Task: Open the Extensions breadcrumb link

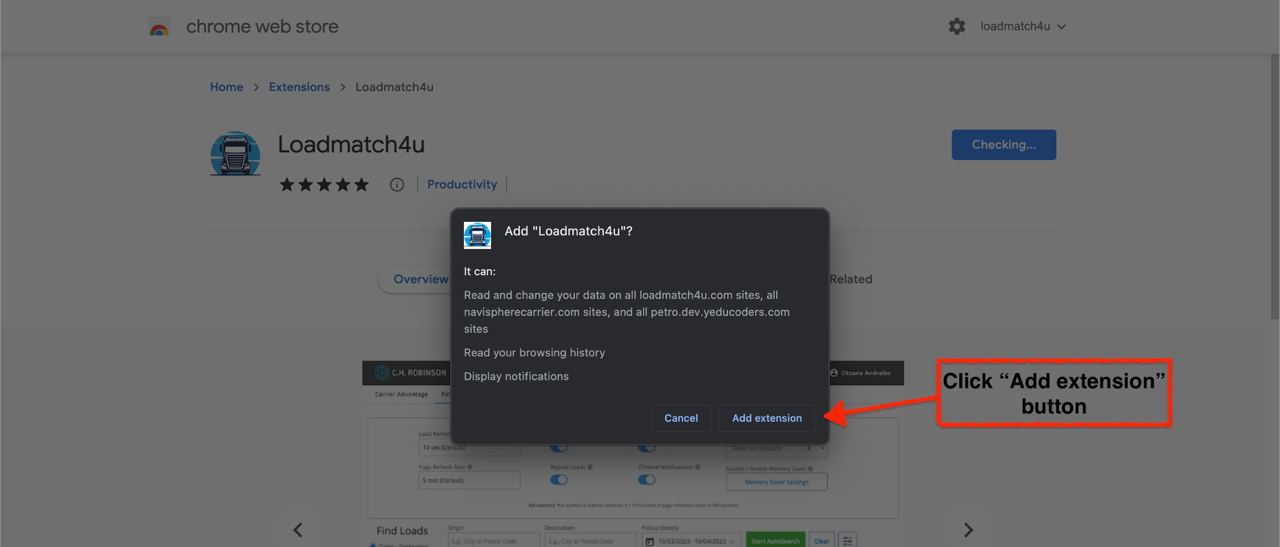Action: coord(299,87)
